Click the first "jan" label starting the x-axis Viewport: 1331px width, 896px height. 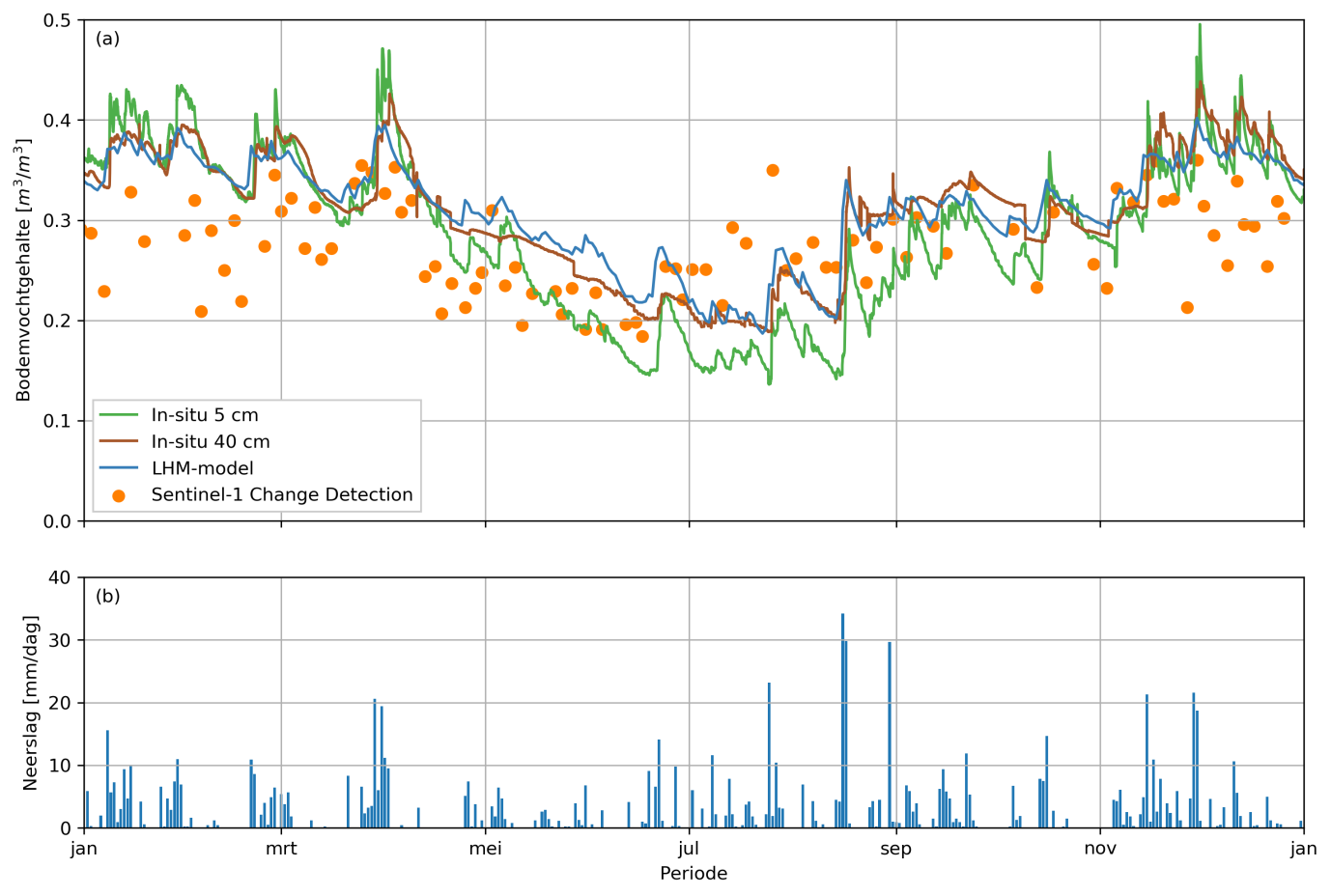pos(84,849)
